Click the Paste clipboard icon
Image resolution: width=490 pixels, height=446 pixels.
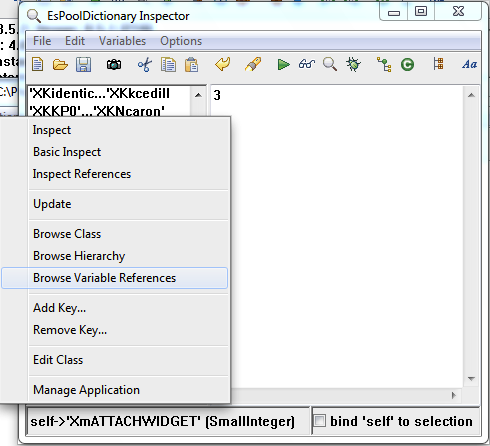click(x=192, y=64)
